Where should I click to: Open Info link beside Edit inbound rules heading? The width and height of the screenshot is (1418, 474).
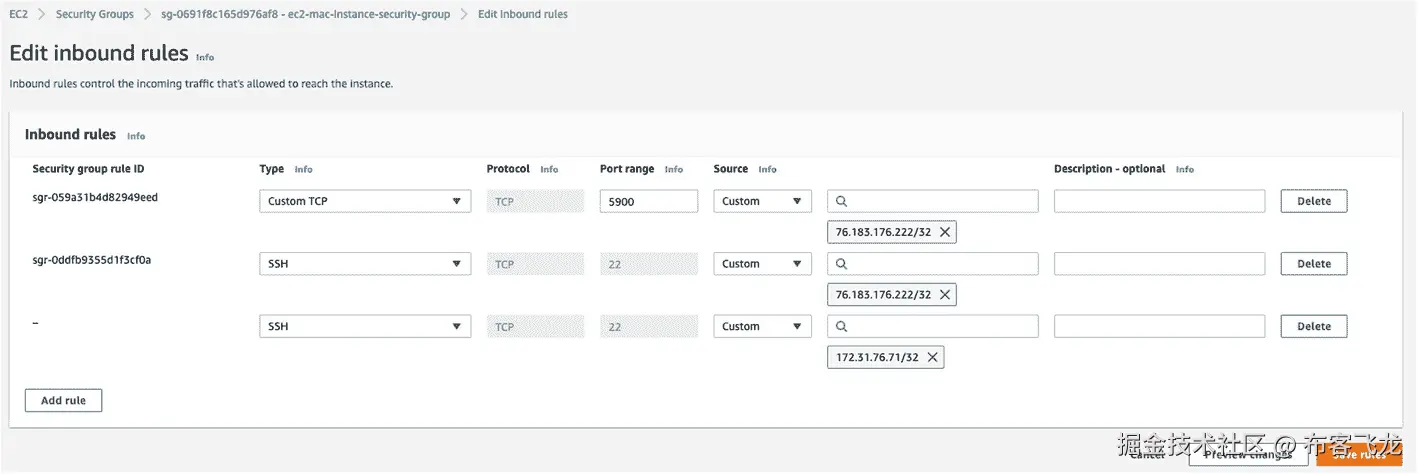pyautogui.click(x=205, y=57)
